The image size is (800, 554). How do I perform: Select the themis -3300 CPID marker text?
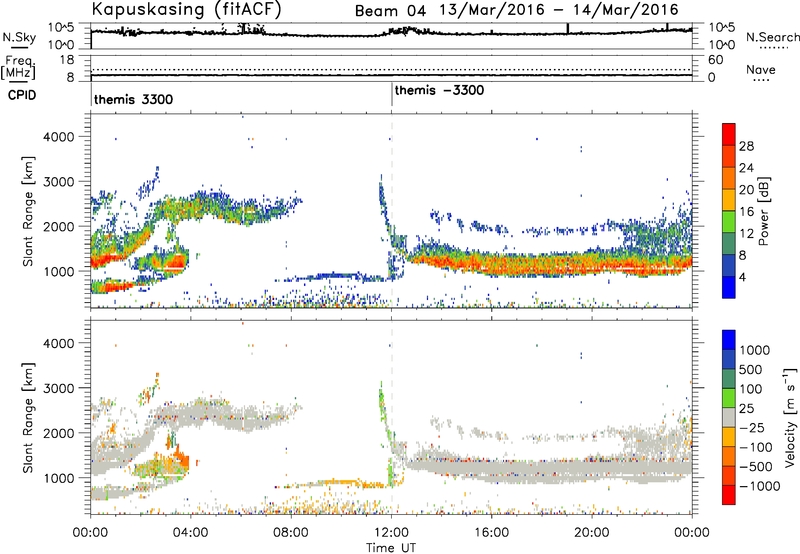tap(439, 90)
